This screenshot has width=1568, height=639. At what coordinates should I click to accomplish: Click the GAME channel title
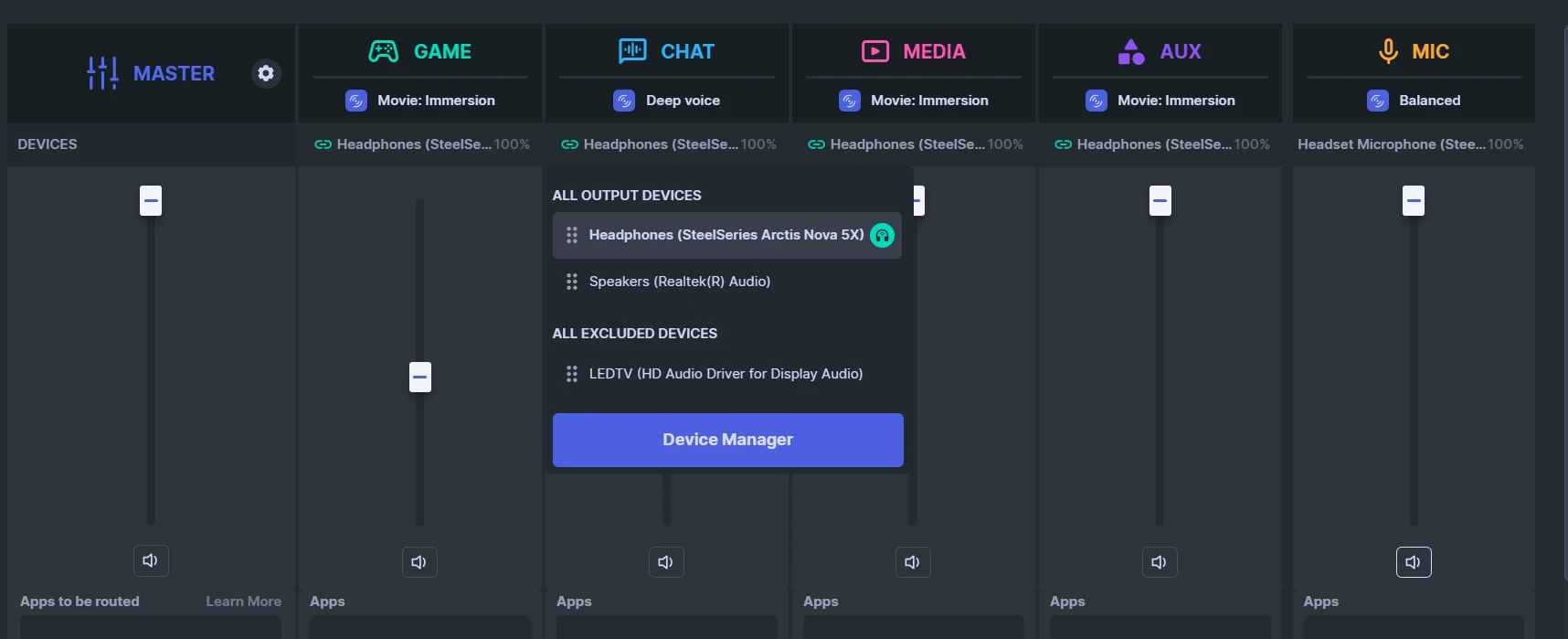[x=442, y=51]
